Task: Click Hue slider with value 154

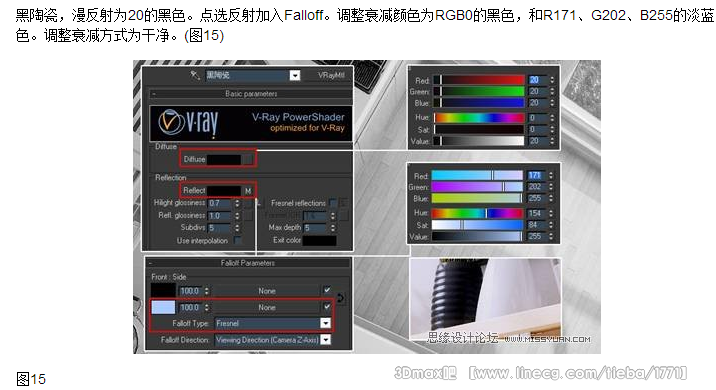Action: (x=477, y=213)
